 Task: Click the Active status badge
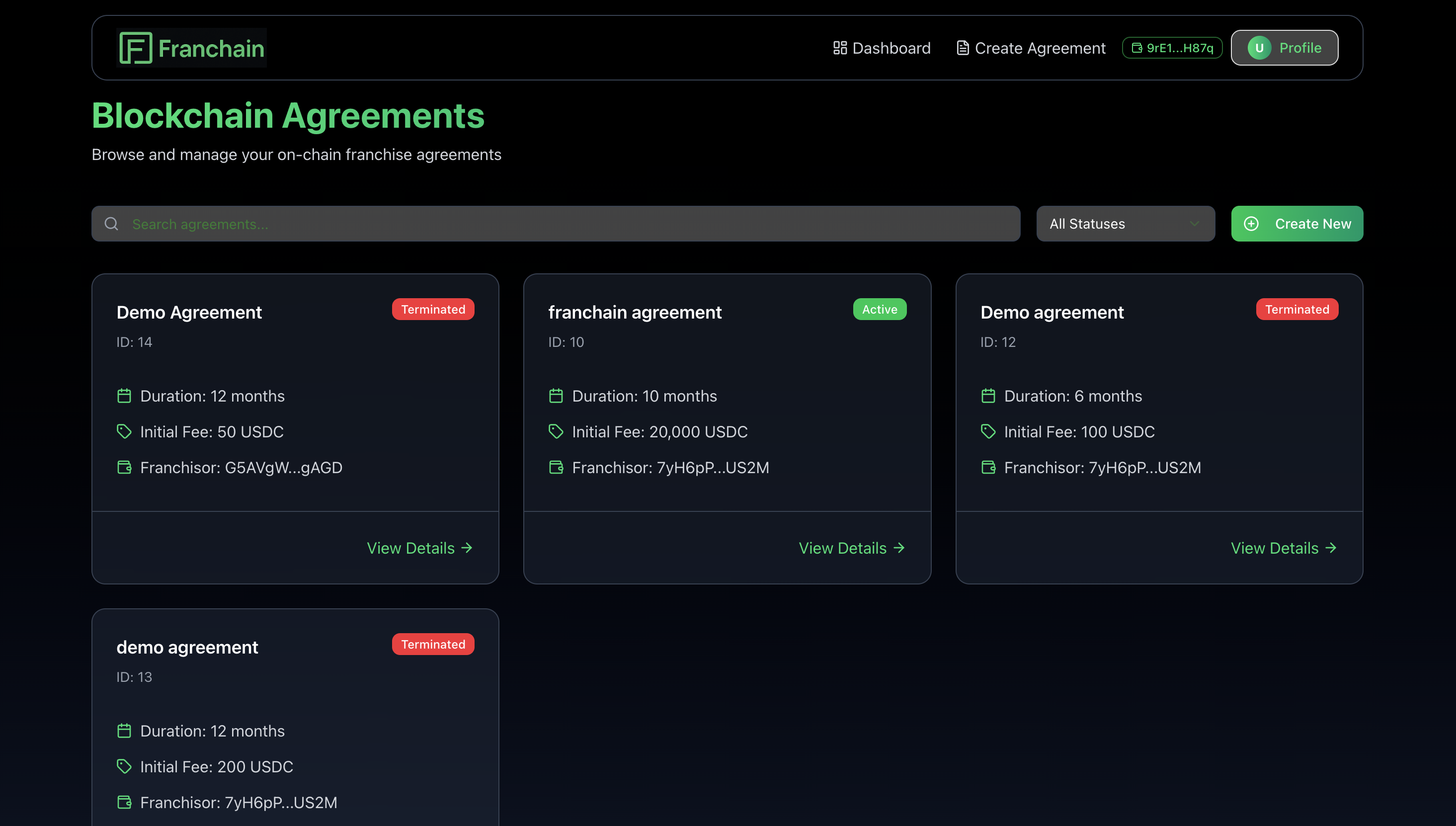click(880, 309)
